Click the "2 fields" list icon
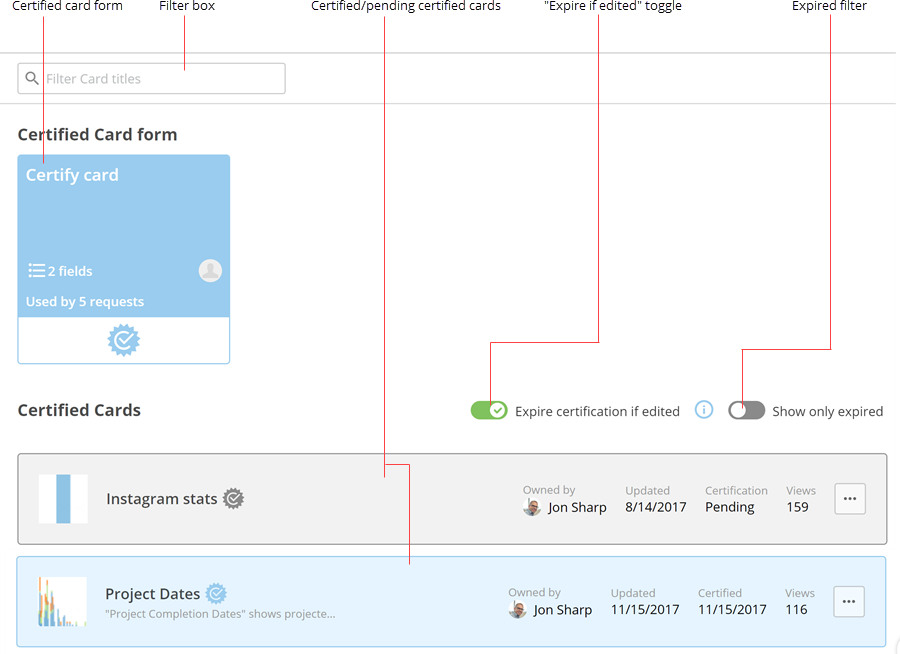The width and height of the screenshot is (900, 654). [37, 269]
